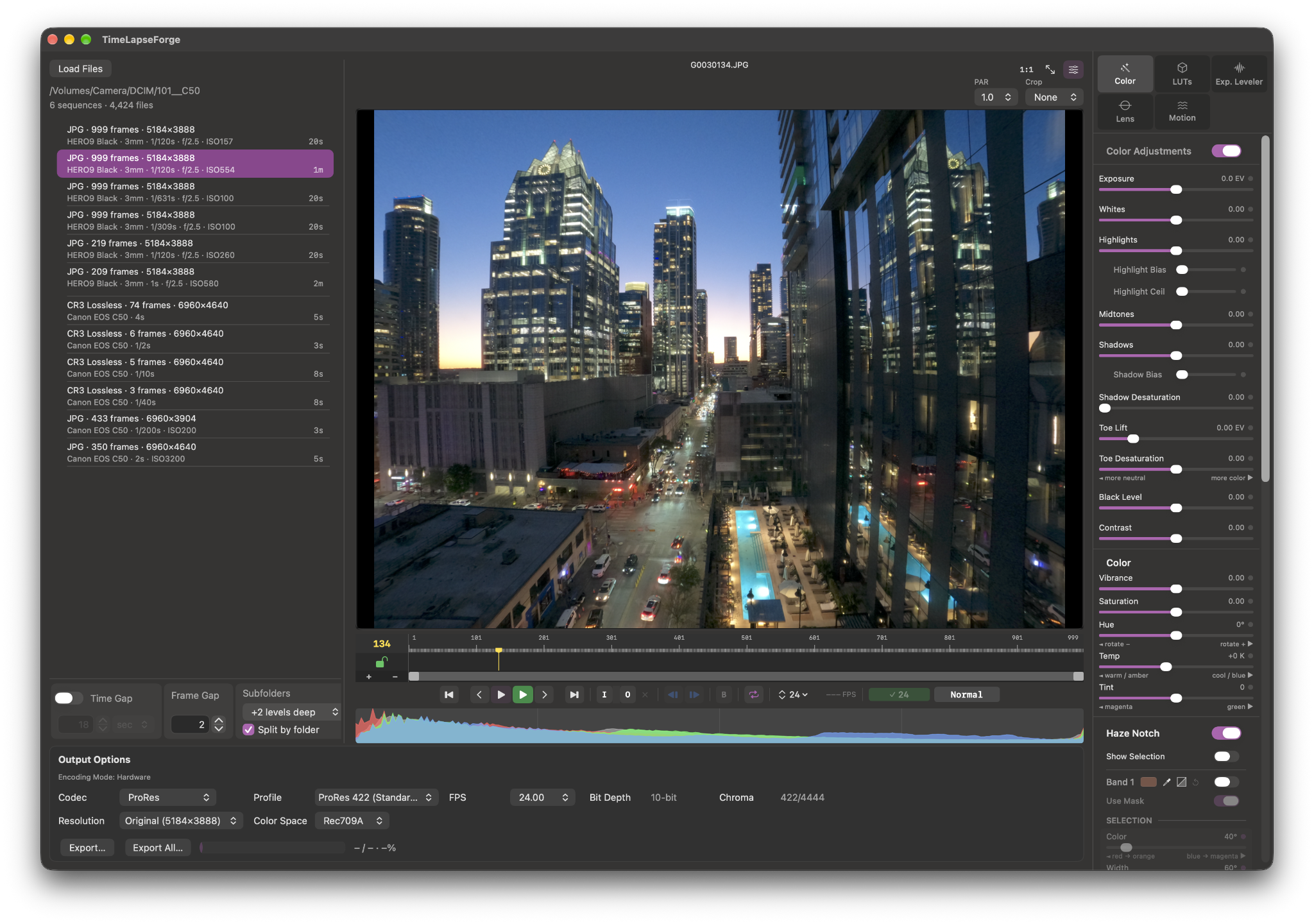Enable Show Selection toggle
The width and height of the screenshot is (1314, 924).
[1226, 757]
